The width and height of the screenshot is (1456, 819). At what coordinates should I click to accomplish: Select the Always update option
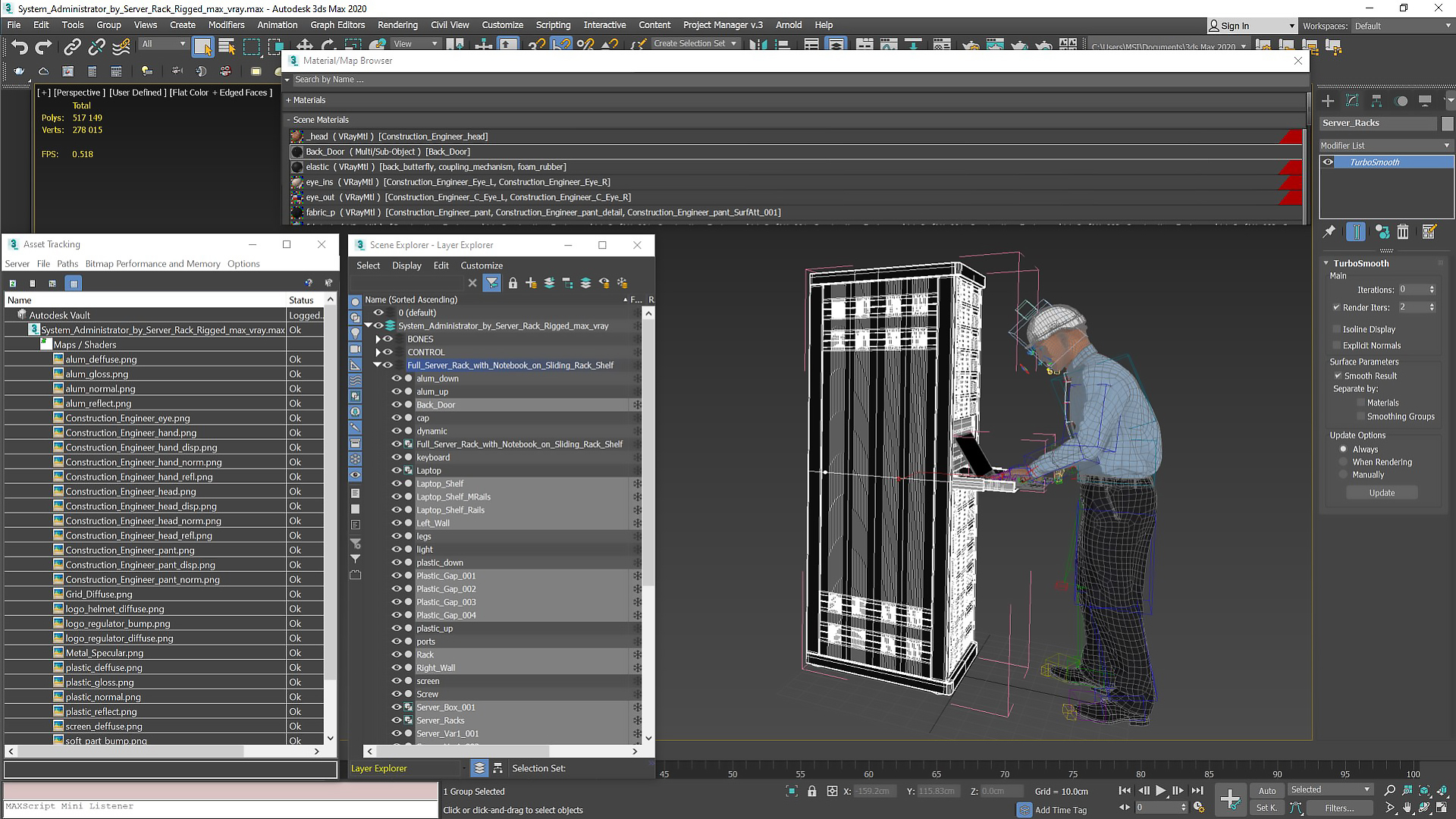[1343, 449]
